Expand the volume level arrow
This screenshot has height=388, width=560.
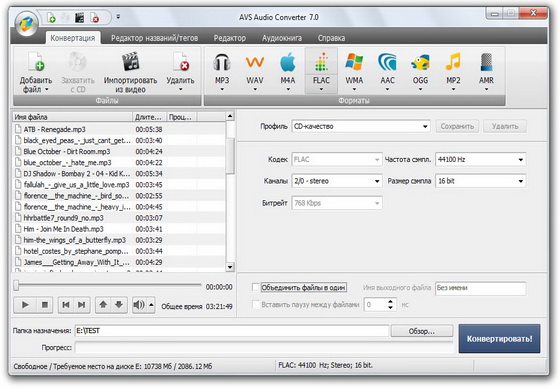click(x=151, y=305)
